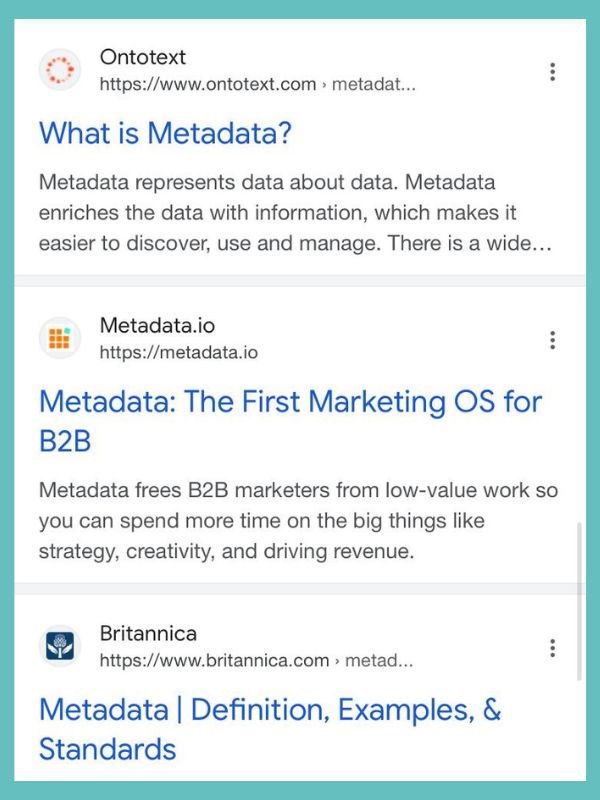
Task: Open three-dot menu for Ontotext result
Action: (x=552, y=72)
